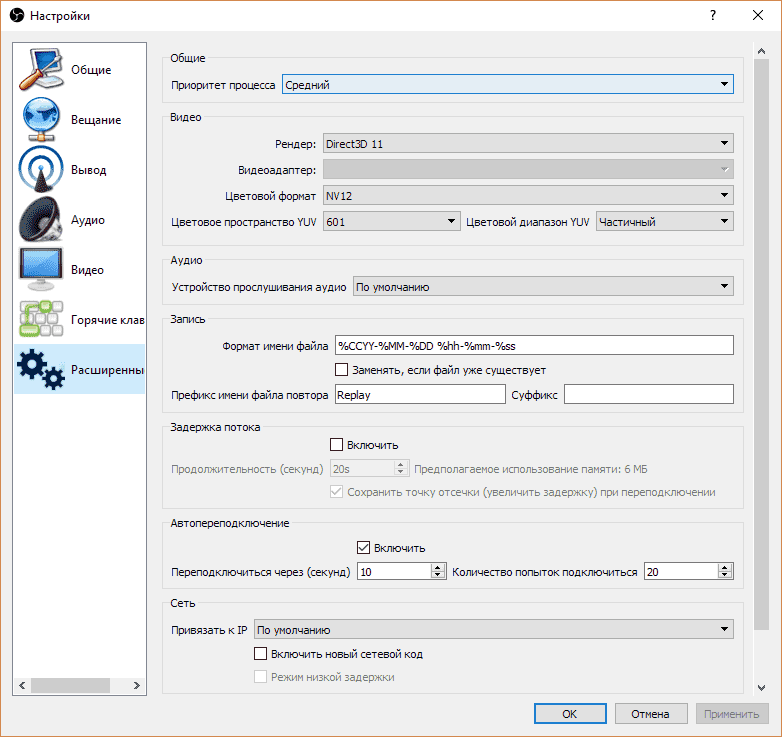
Task: Open the Общие settings section icon
Action: click(41, 70)
